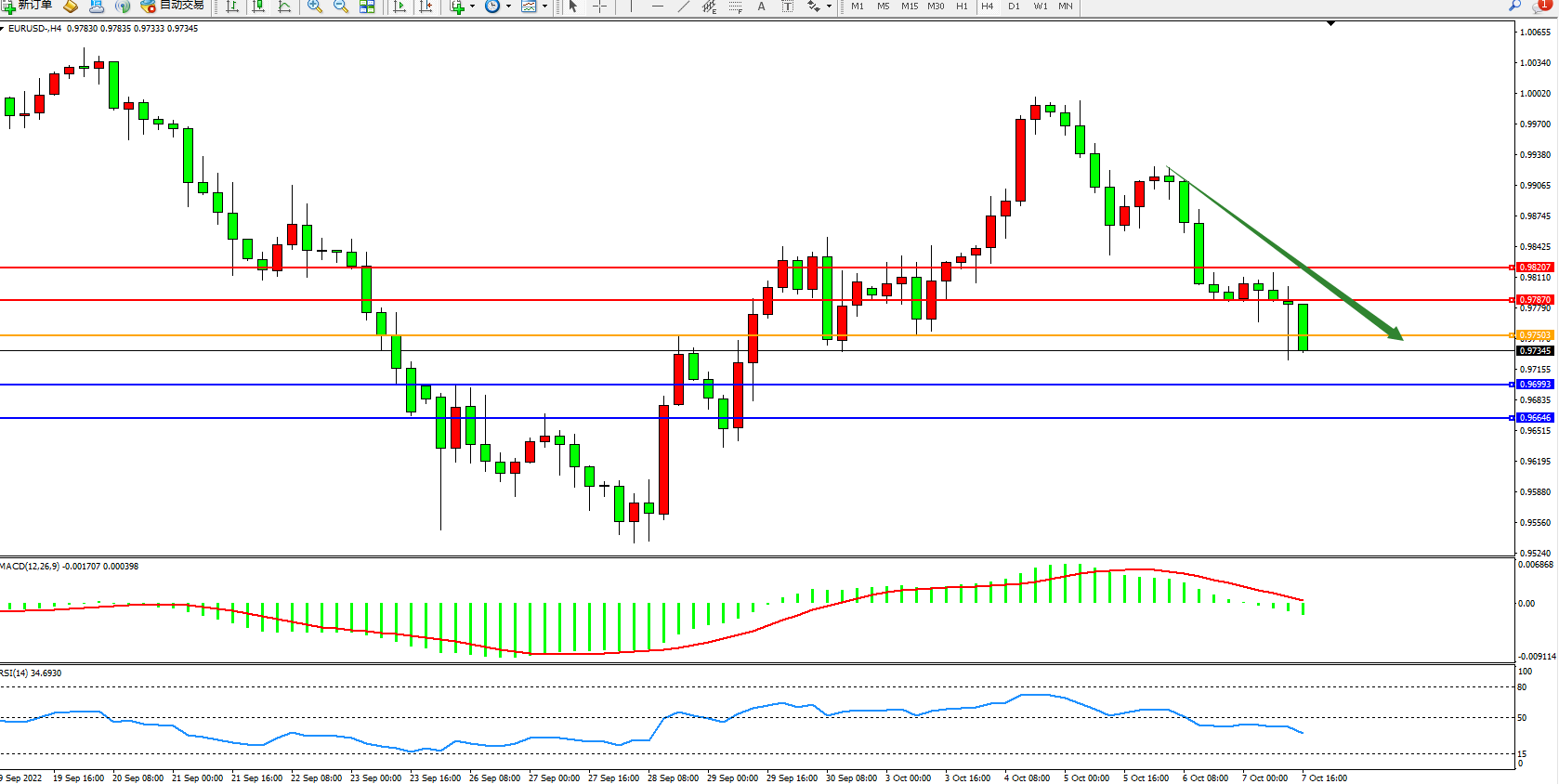Toggle the AutoTrading (自动交易) button
The width and height of the screenshot is (1559, 784).
(x=173, y=6)
